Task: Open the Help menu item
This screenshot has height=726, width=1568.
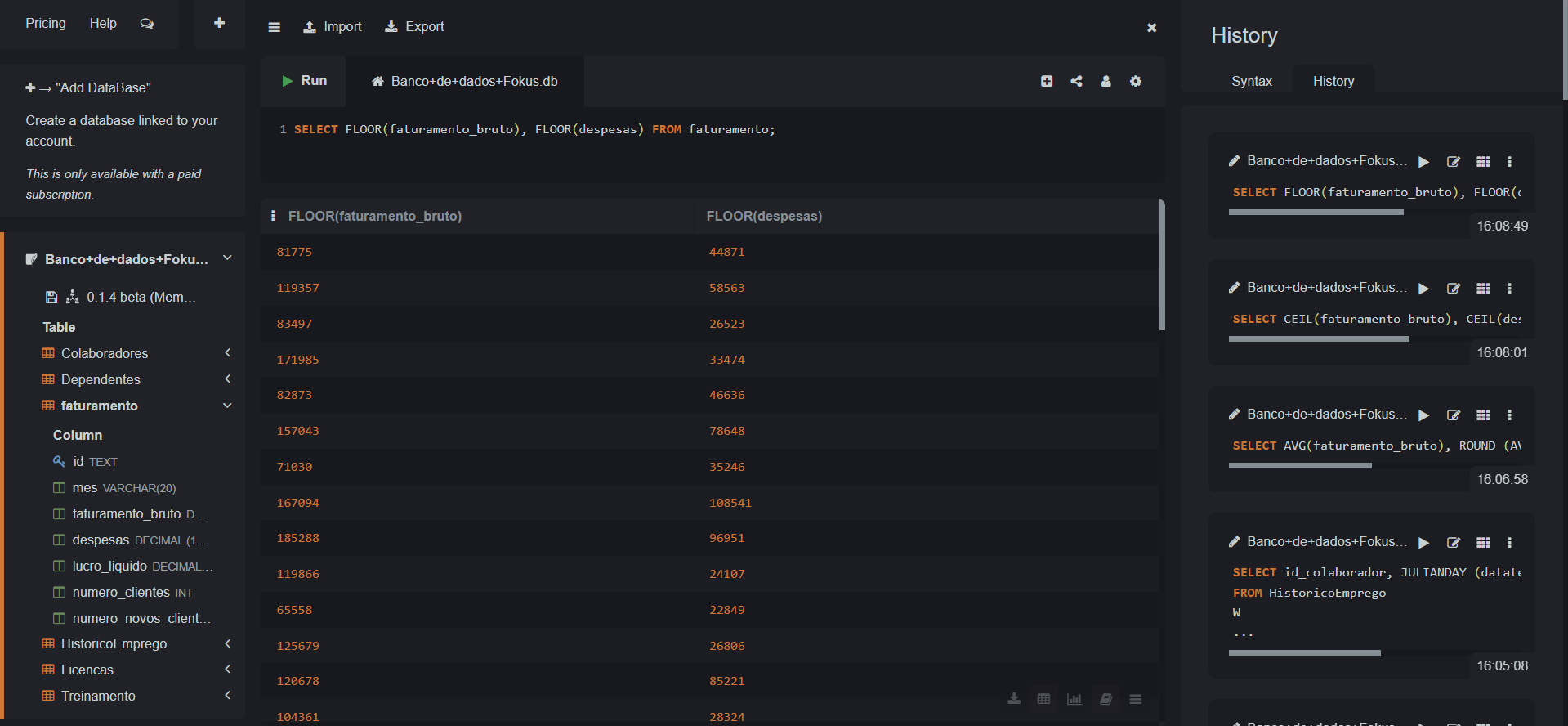Action: coord(103,23)
